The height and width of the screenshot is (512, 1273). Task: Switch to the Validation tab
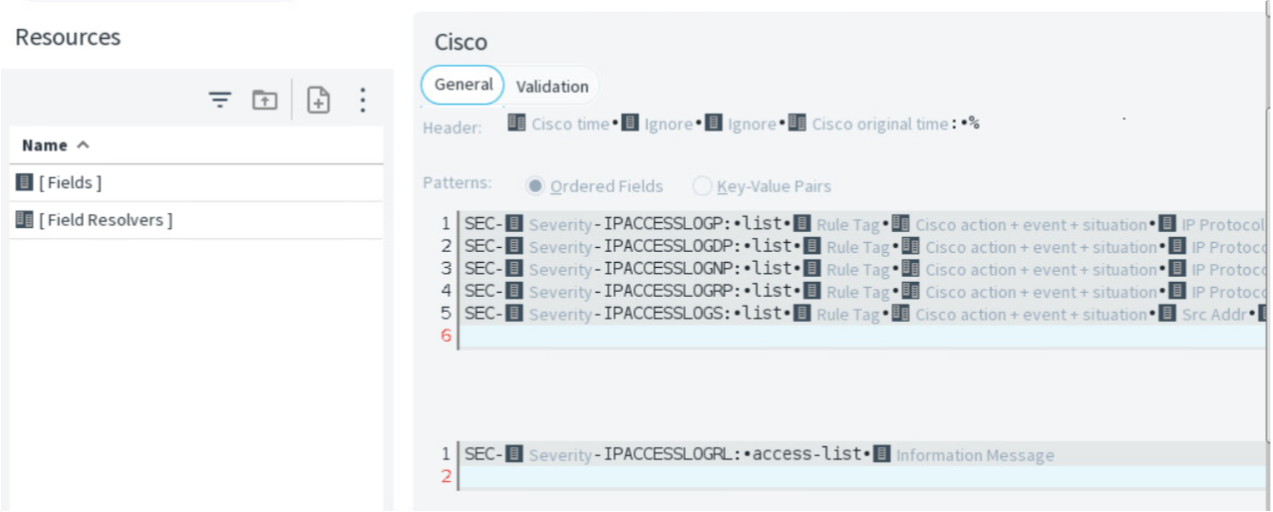click(x=552, y=86)
